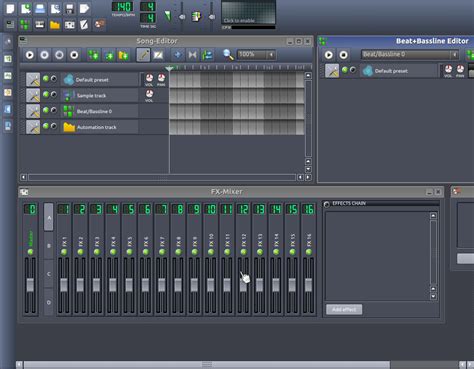Stop playback in Beat+Bassline Editor
The height and width of the screenshot is (369, 474).
point(343,55)
